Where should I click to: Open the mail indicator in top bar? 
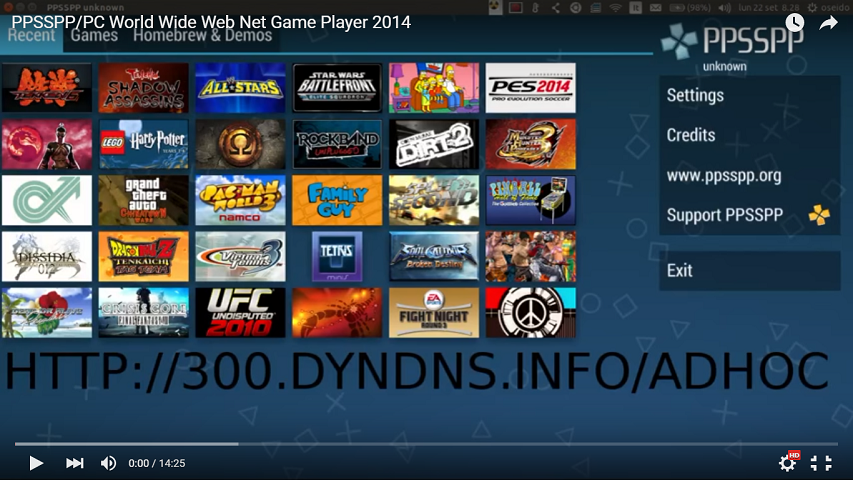tap(656, 8)
